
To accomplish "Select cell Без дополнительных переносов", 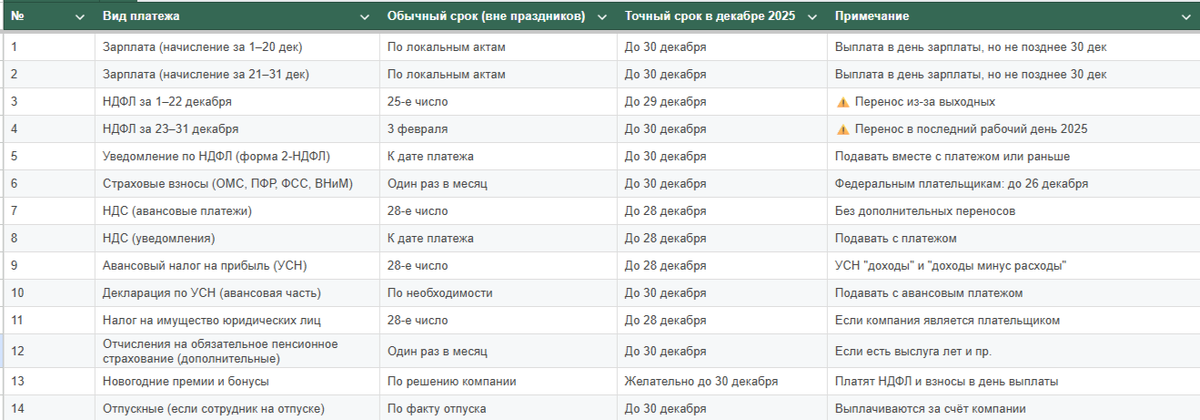I will click(1014, 211).
